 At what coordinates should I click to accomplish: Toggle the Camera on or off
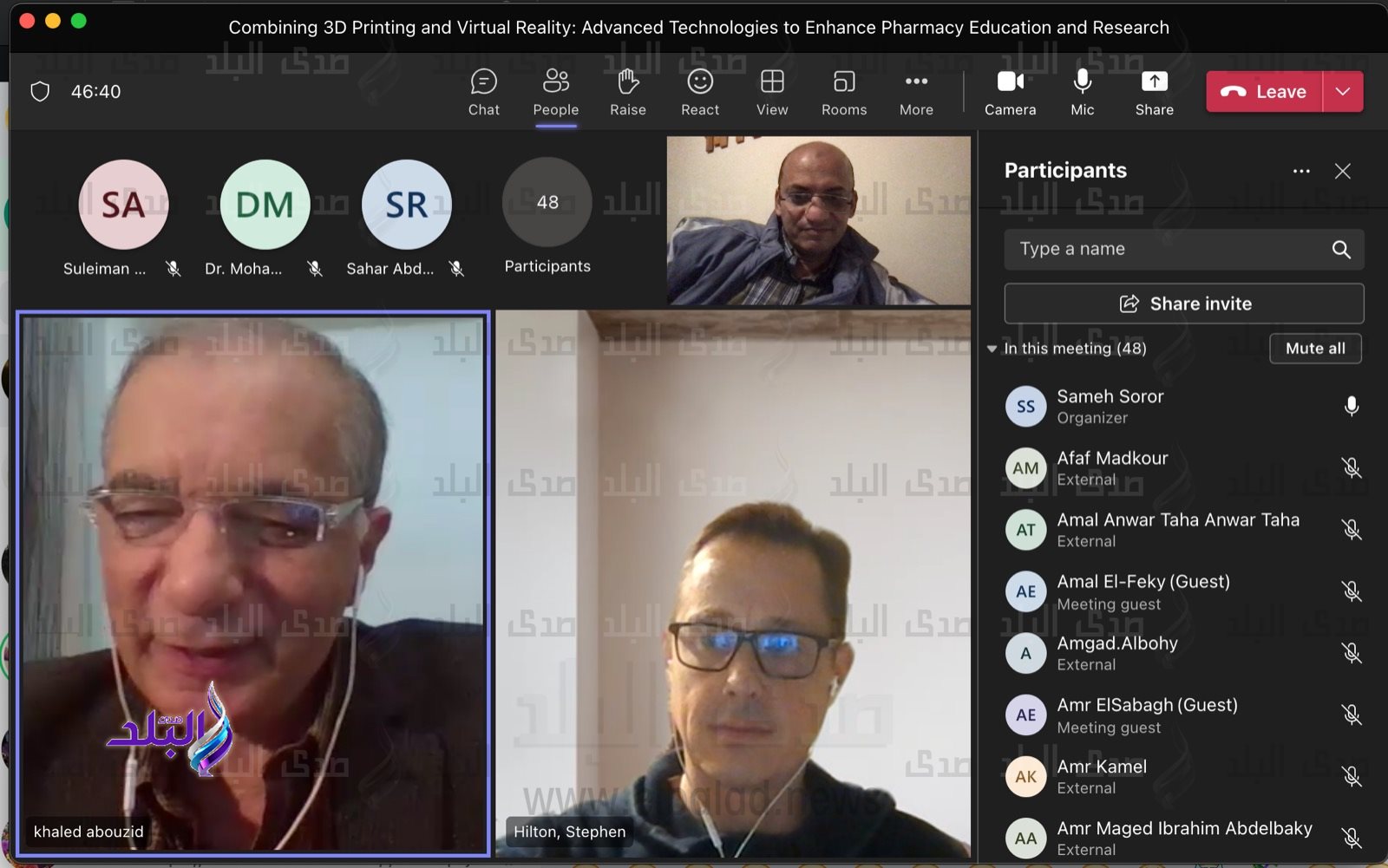click(x=1010, y=92)
